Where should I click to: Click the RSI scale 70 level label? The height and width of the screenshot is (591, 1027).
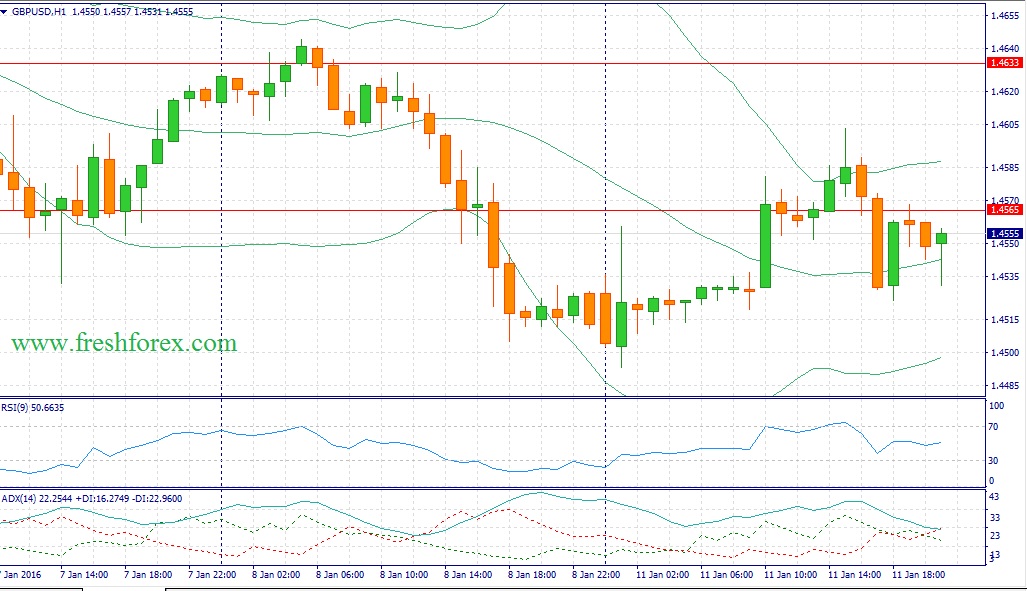(x=994, y=427)
